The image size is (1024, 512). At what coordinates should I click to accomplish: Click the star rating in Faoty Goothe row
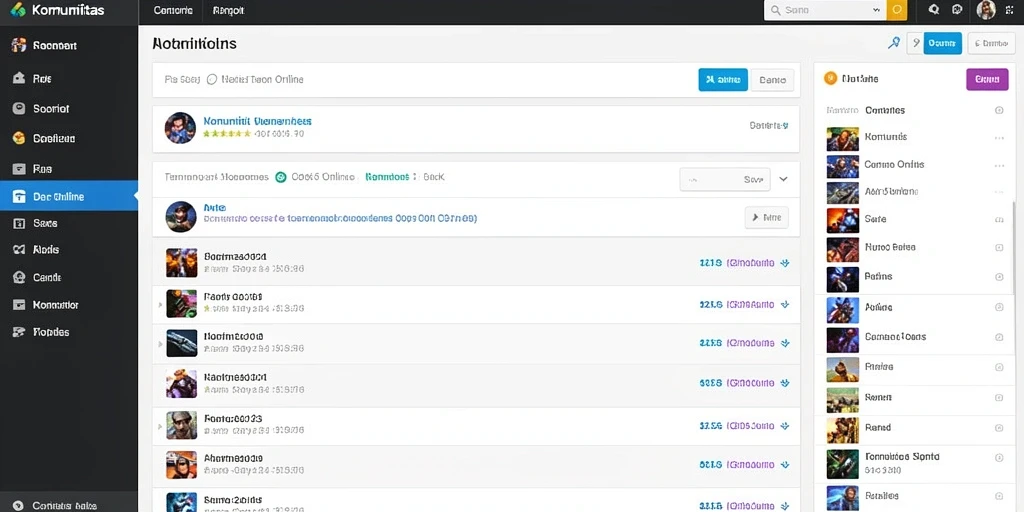206,308
